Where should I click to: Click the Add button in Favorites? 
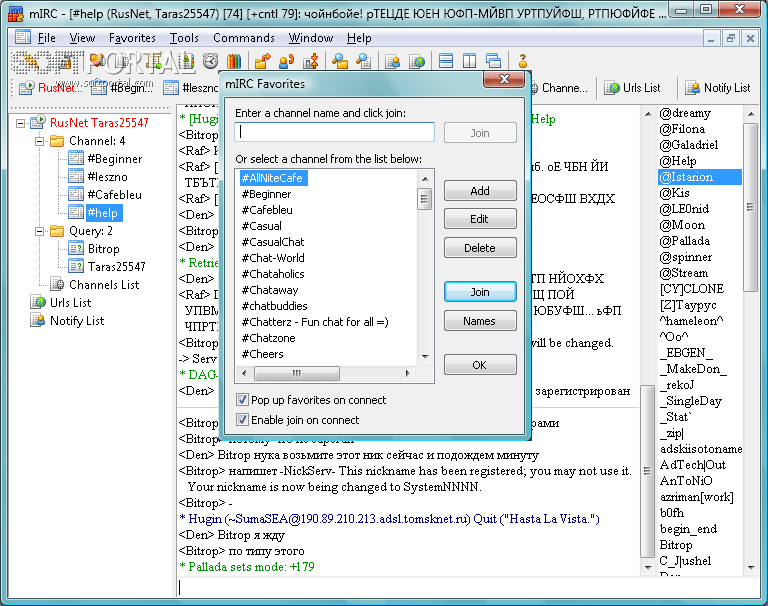pyautogui.click(x=480, y=191)
